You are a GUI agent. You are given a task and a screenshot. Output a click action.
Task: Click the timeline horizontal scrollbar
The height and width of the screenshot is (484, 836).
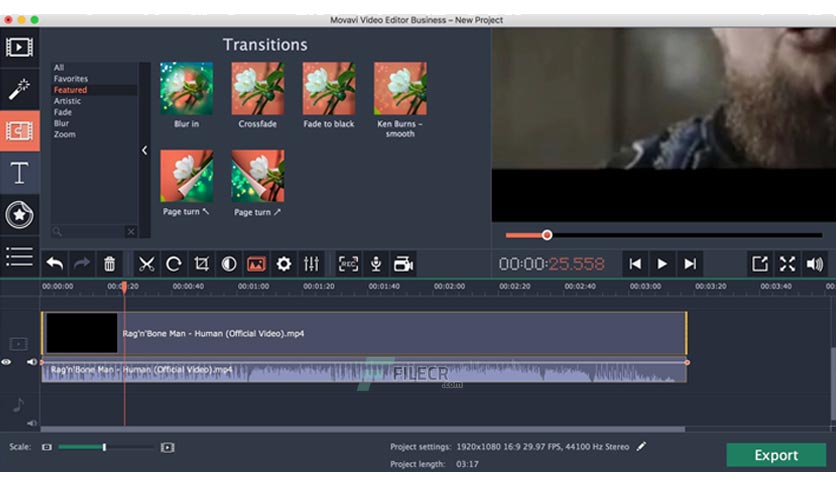[x=363, y=429]
